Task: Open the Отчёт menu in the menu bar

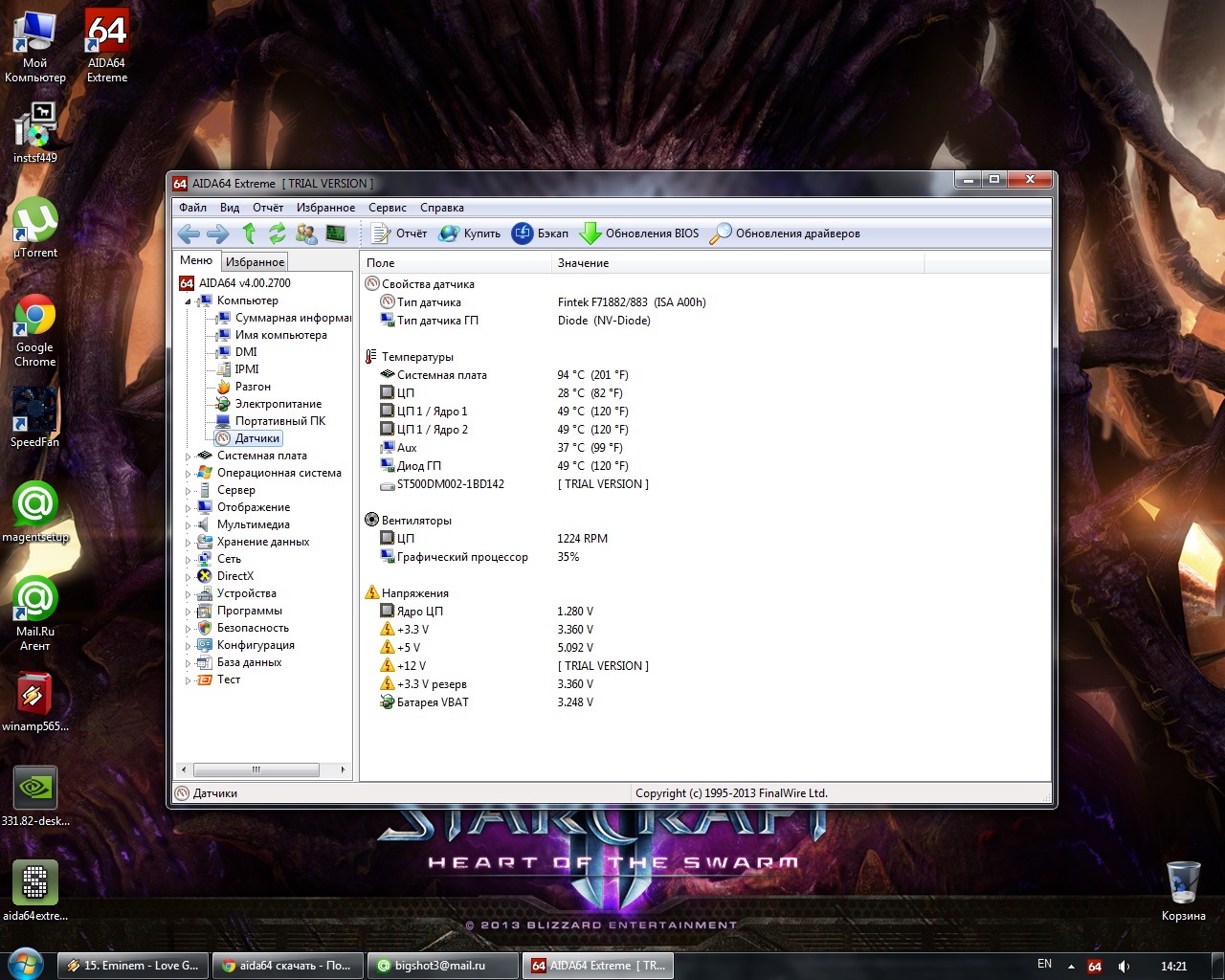Action: pyautogui.click(x=268, y=208)
